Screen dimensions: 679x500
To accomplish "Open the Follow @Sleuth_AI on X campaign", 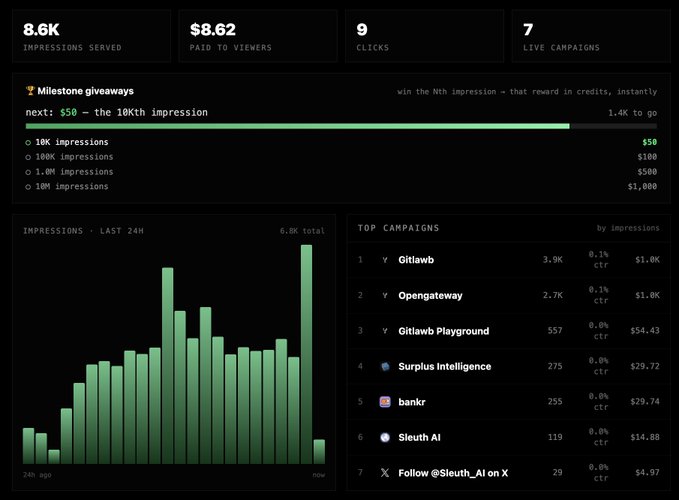I will pos(509,473).
